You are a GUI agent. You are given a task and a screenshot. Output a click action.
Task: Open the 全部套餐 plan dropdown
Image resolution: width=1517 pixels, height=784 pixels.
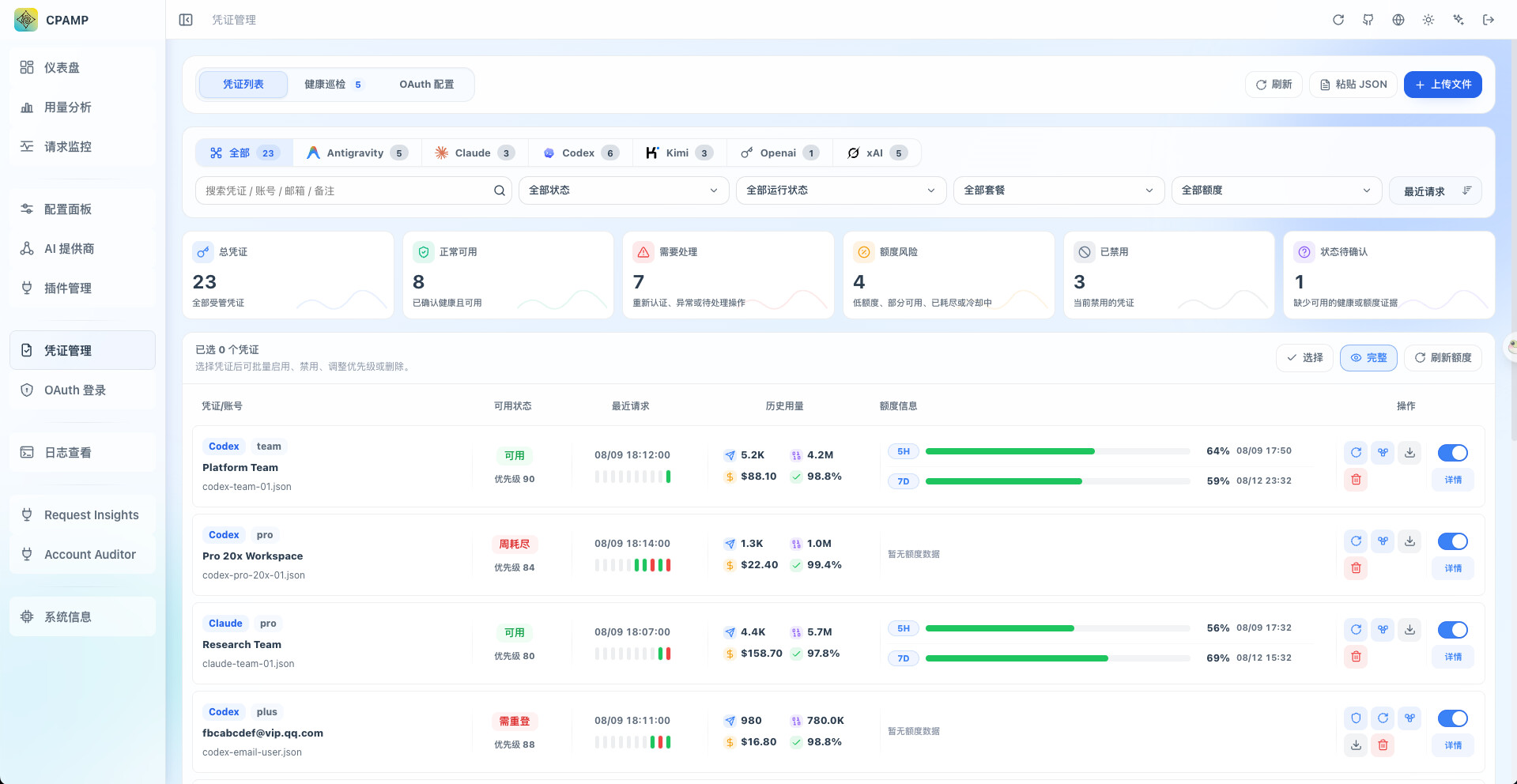pyautogui.click(x=1059, y=190)
